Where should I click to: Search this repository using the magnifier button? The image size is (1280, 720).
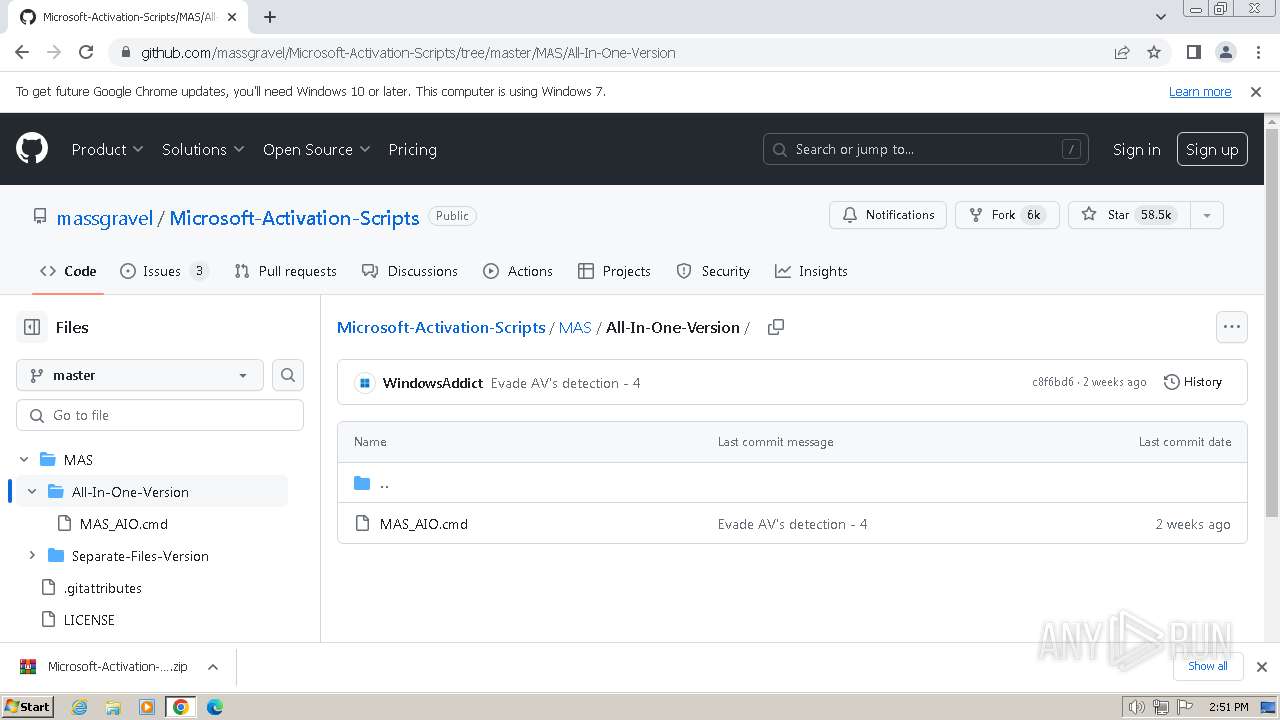point(288,375)
